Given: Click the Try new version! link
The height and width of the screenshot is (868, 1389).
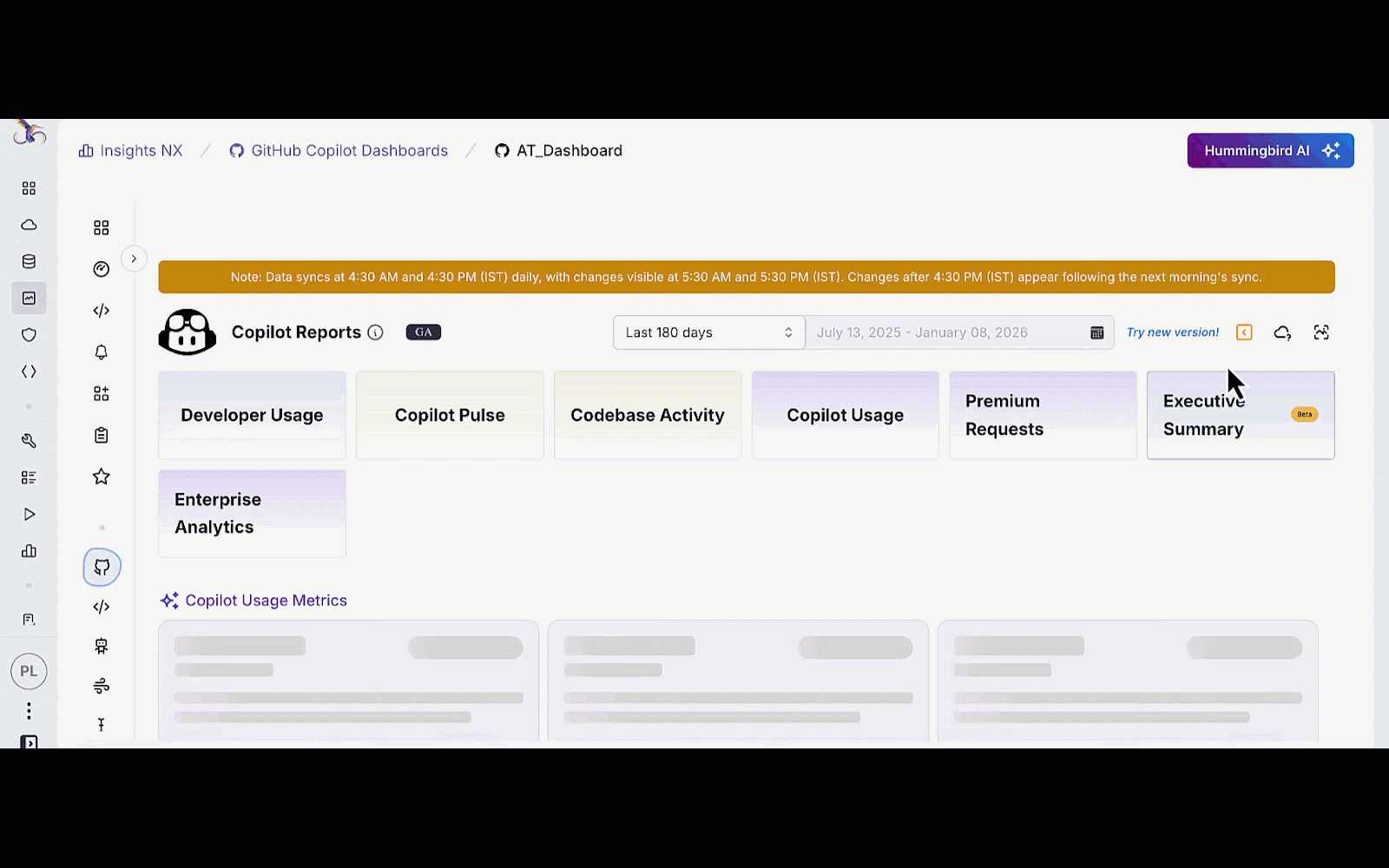Looking at the screenshot, I should [1172, 332].
